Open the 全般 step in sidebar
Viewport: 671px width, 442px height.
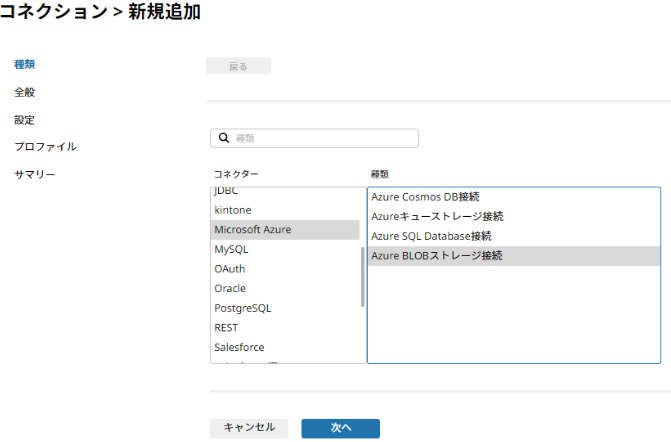(x=24, y=92)
